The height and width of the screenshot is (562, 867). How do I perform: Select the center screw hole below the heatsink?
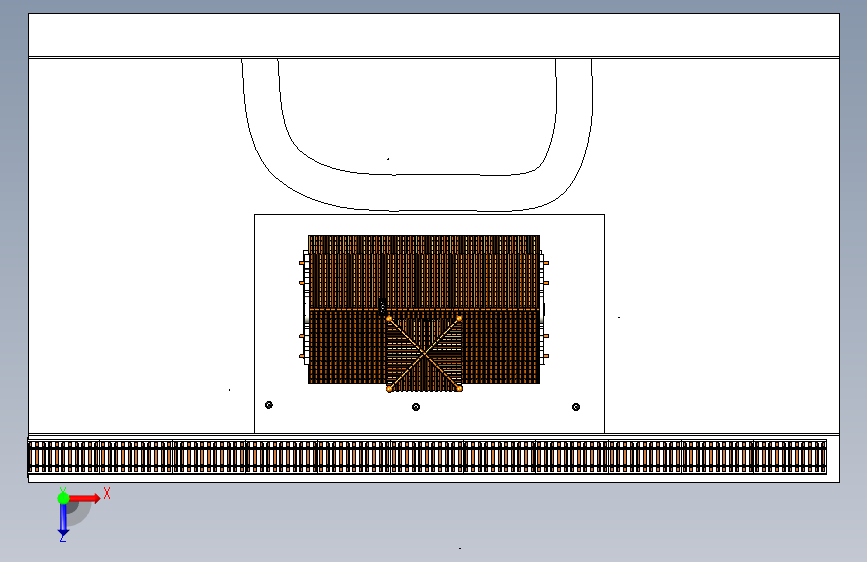416,407
